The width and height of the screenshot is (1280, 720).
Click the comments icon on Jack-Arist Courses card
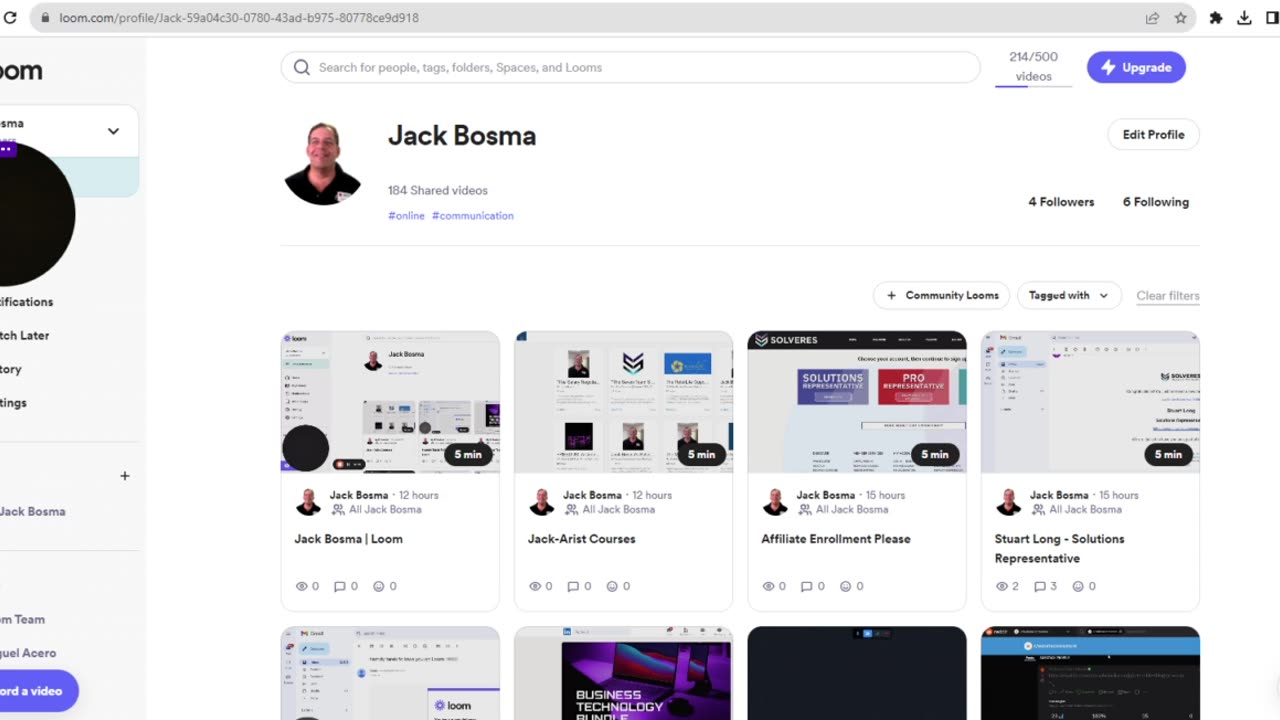(x=573, y=586)
